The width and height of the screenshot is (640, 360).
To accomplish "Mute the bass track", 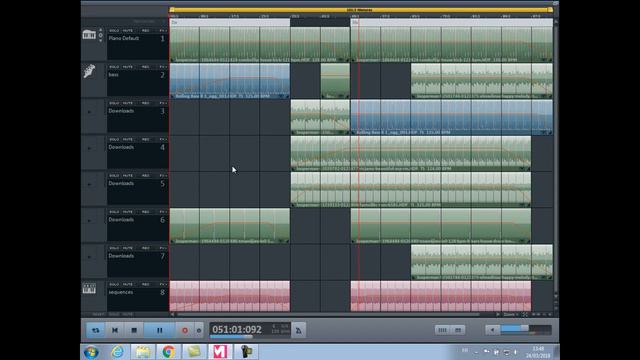I will 128,67.
